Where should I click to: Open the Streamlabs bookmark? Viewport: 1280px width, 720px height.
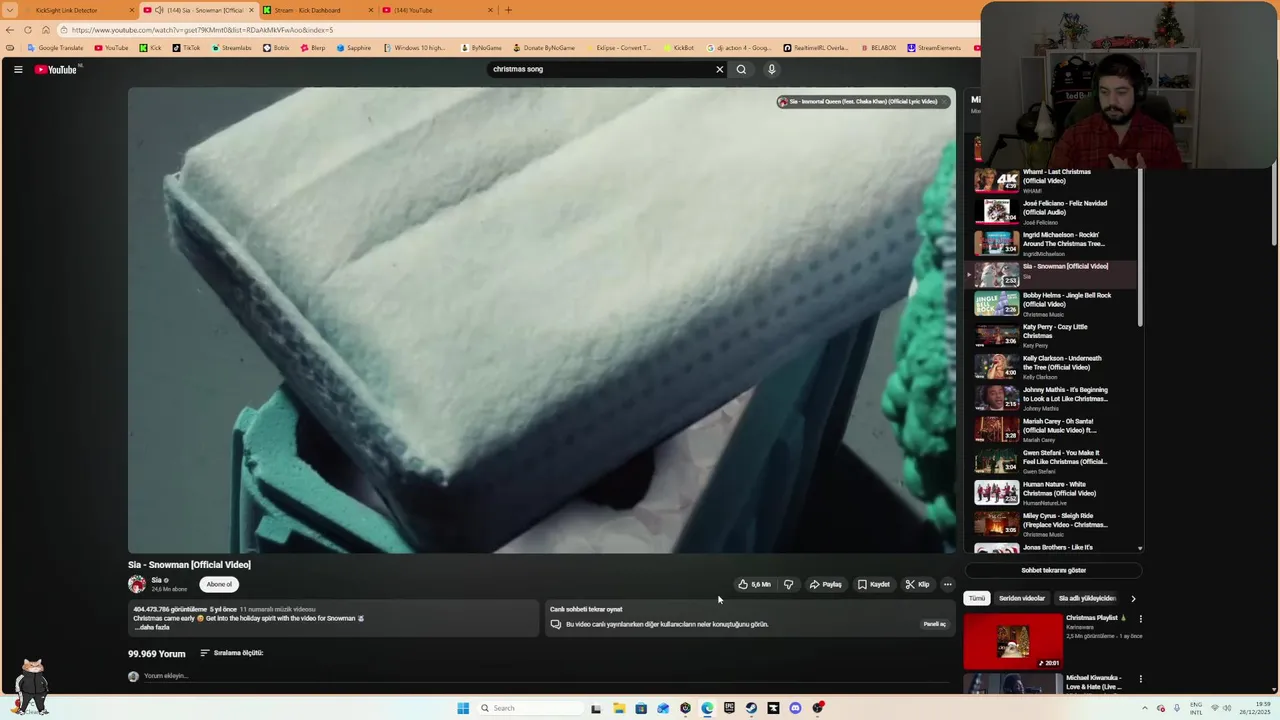[231, 48]
